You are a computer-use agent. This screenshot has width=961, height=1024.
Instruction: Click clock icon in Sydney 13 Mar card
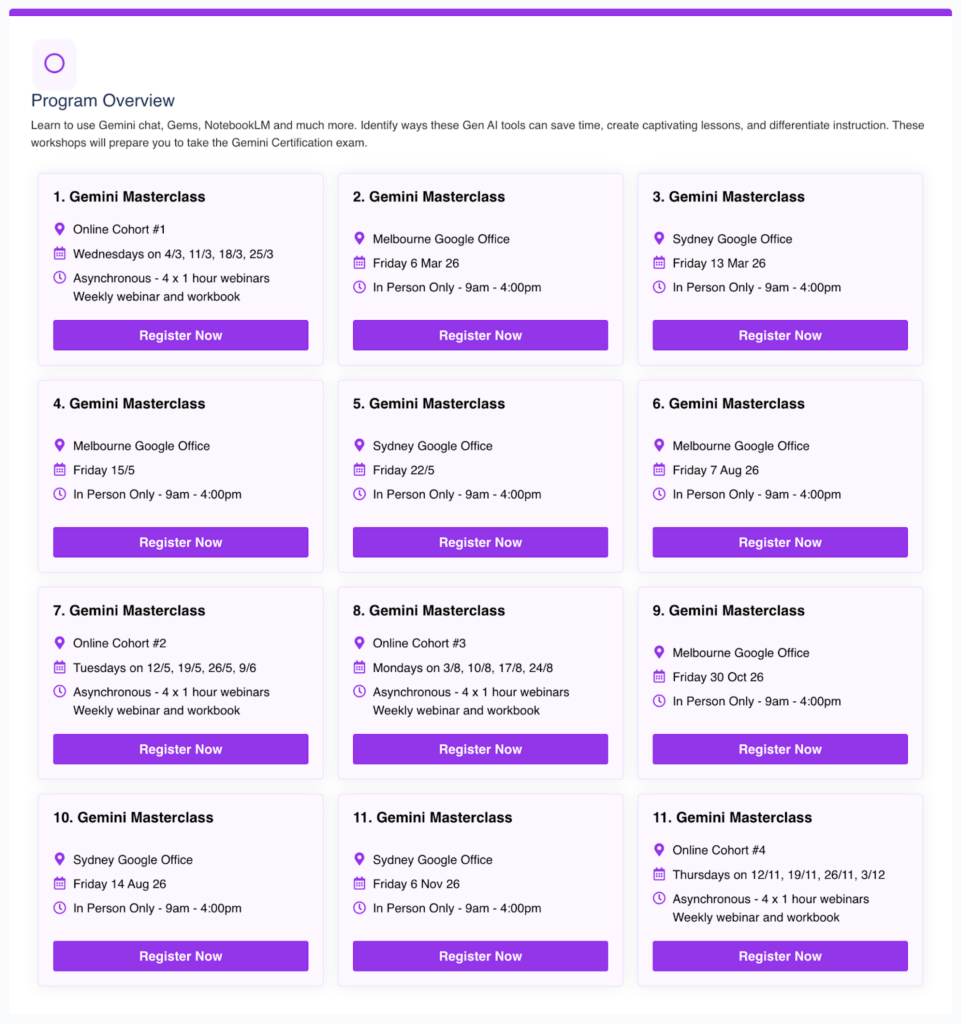(x=659, y=287)
